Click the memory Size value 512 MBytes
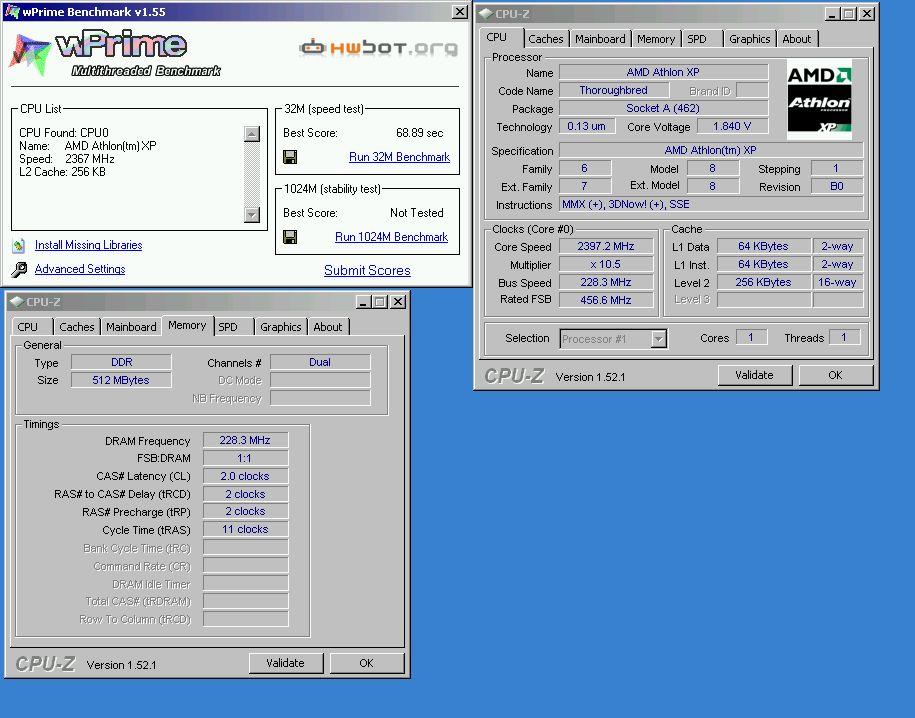915x718 pixels. click(x=121, y=380)
